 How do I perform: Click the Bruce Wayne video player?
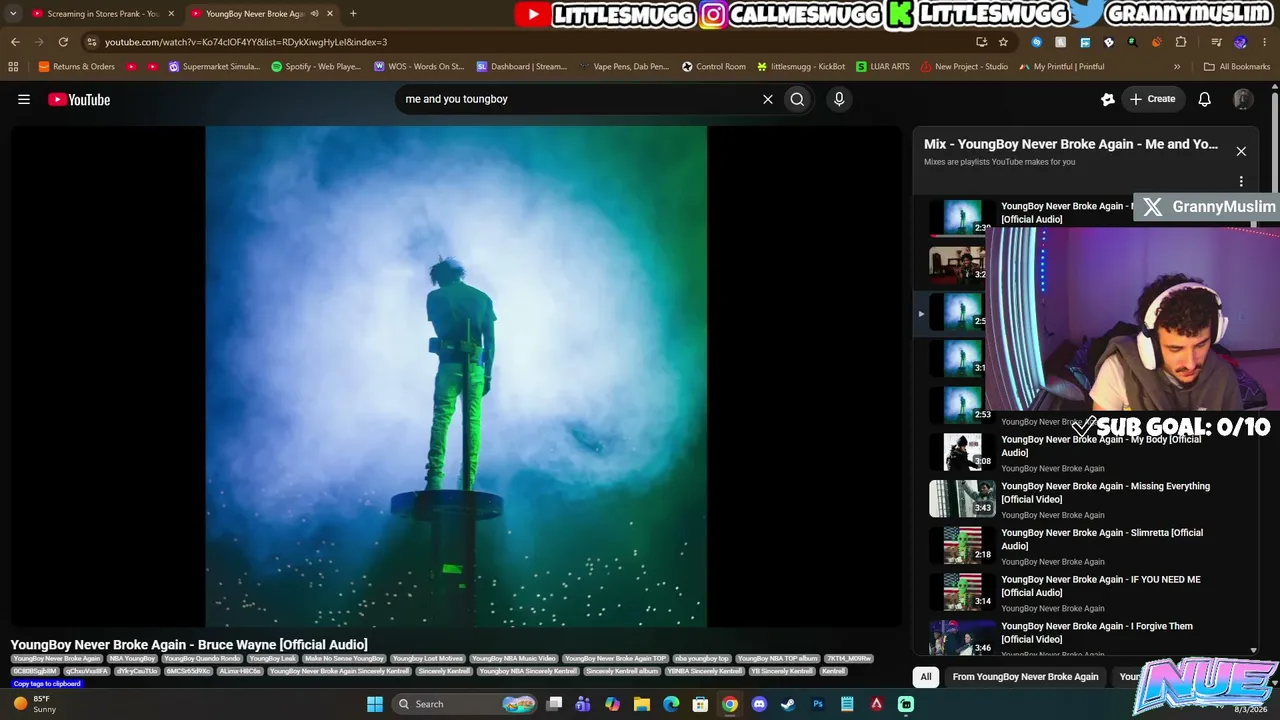pos(456,376)
